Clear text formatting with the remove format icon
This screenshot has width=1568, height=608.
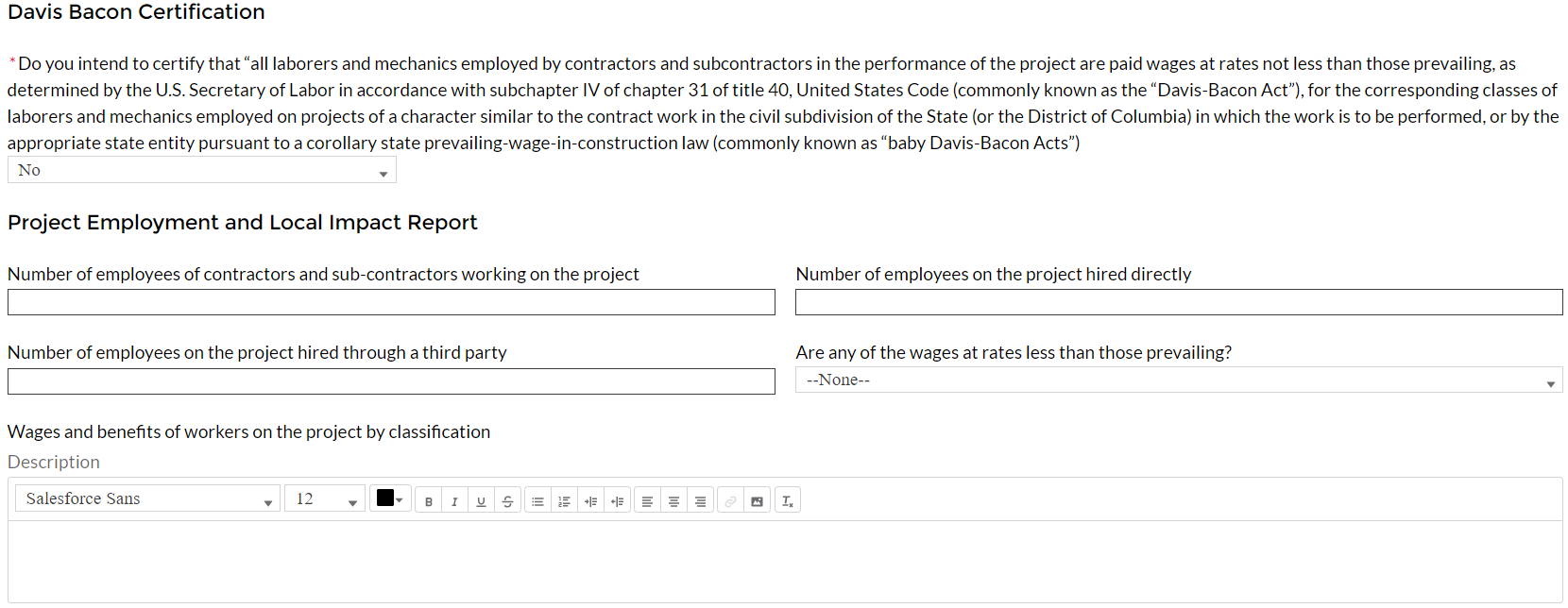788,501
